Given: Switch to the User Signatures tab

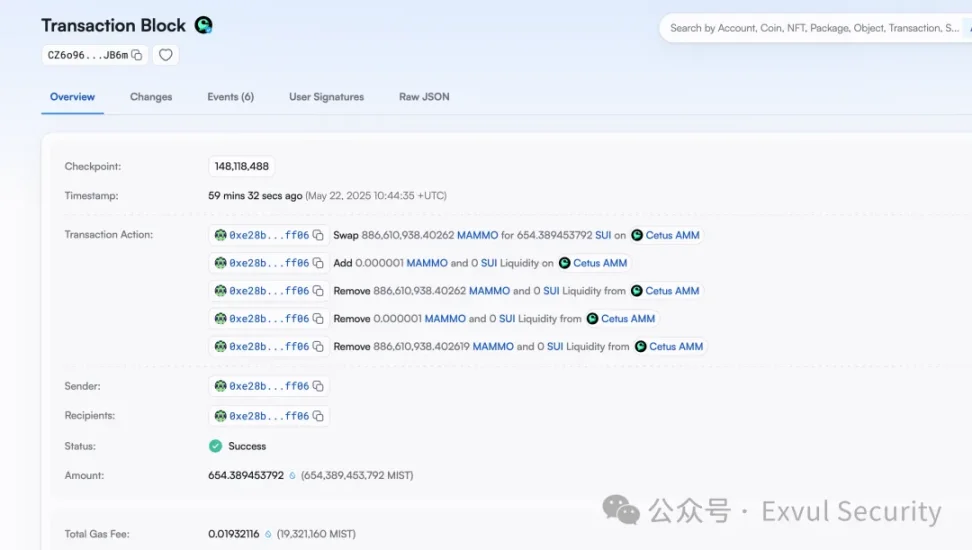Looking at the screenshot, I should pos(327,97).
